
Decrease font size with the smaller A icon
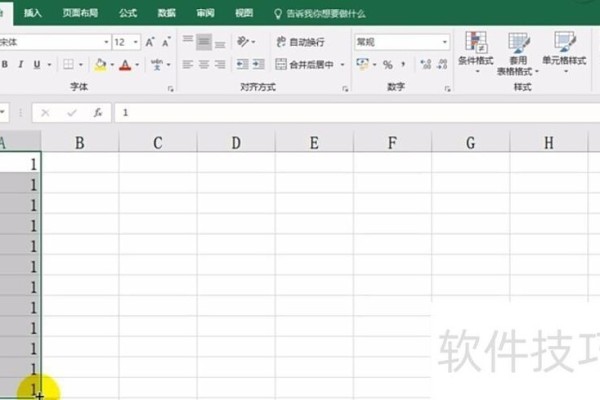[166, 42]
